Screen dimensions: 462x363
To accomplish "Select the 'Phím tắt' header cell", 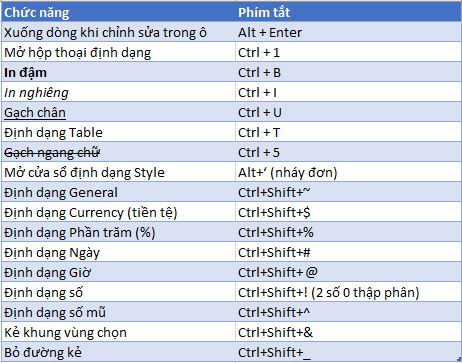I will [x=348, y=12].
